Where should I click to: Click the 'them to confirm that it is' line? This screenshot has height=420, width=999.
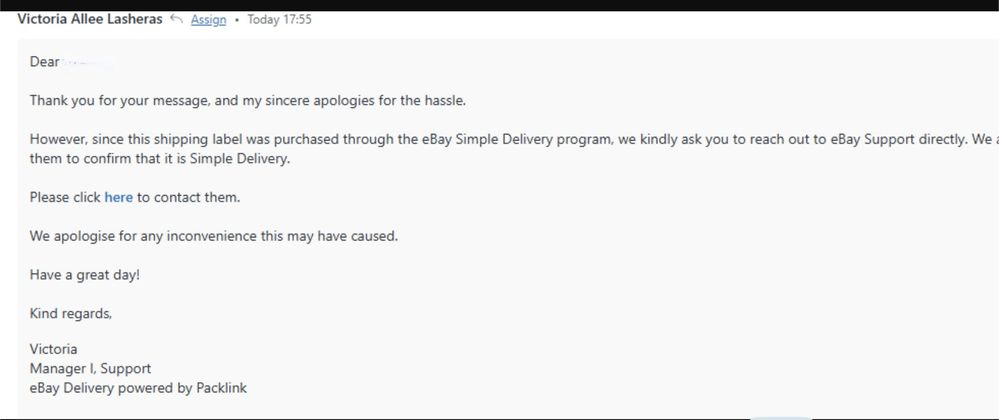click(160, 158)
